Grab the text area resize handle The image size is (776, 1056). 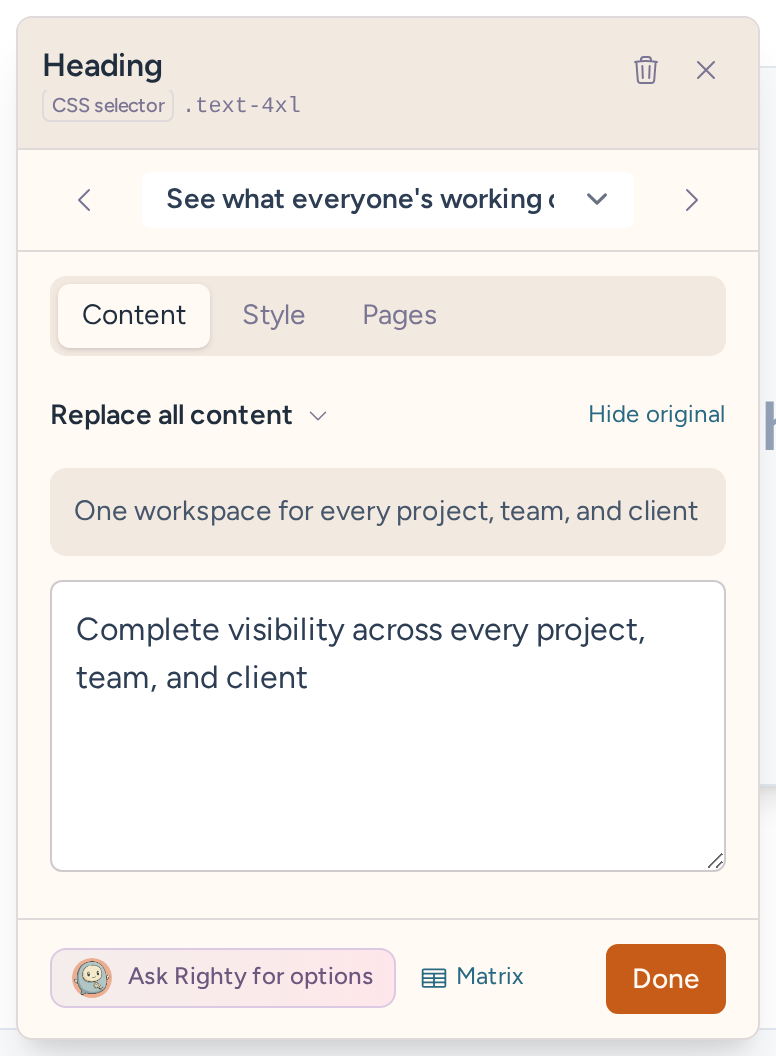coord(715,861)
